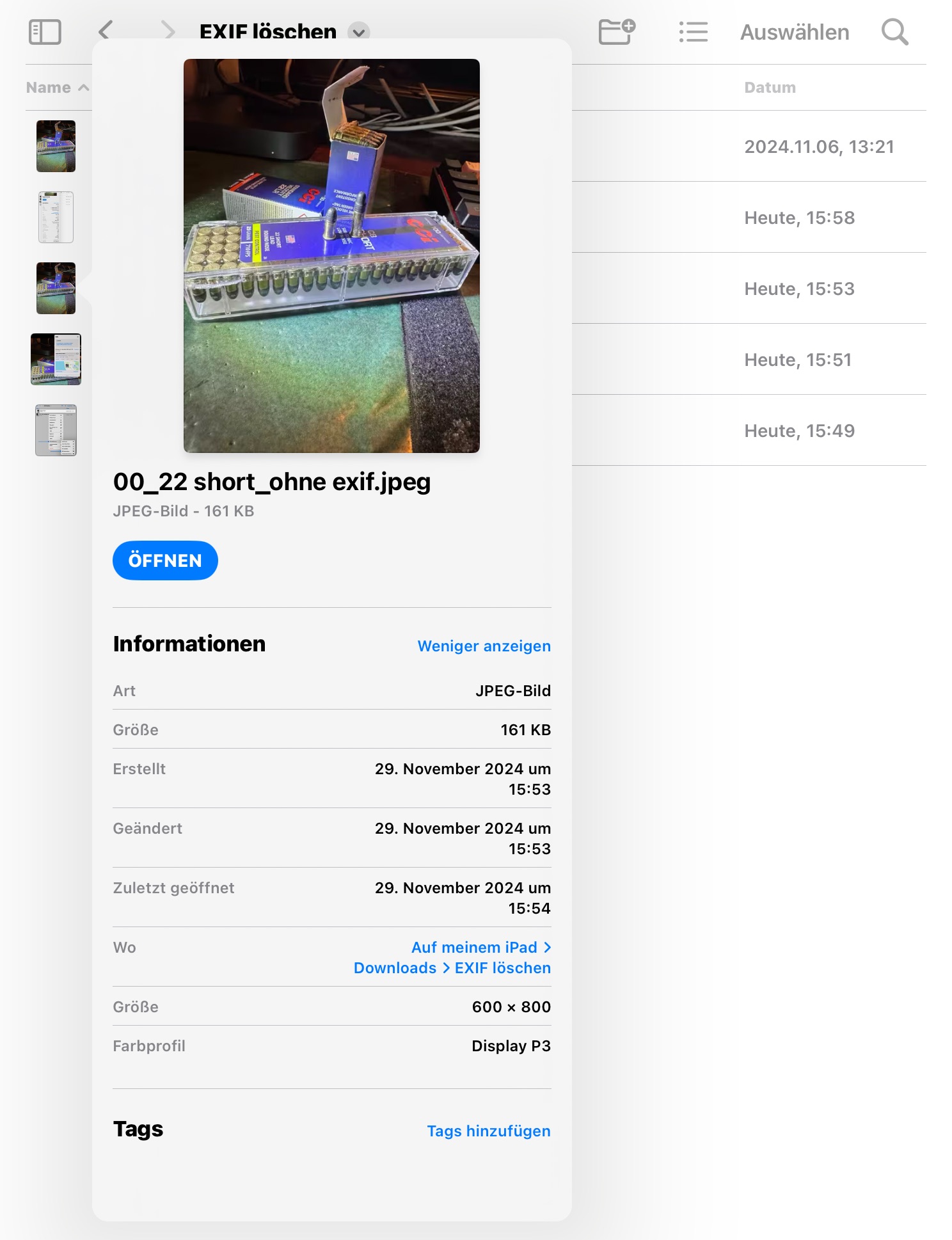The image size is (952, 1240).
Task: Open search with the magnifier icon
Action: (894, 32)
